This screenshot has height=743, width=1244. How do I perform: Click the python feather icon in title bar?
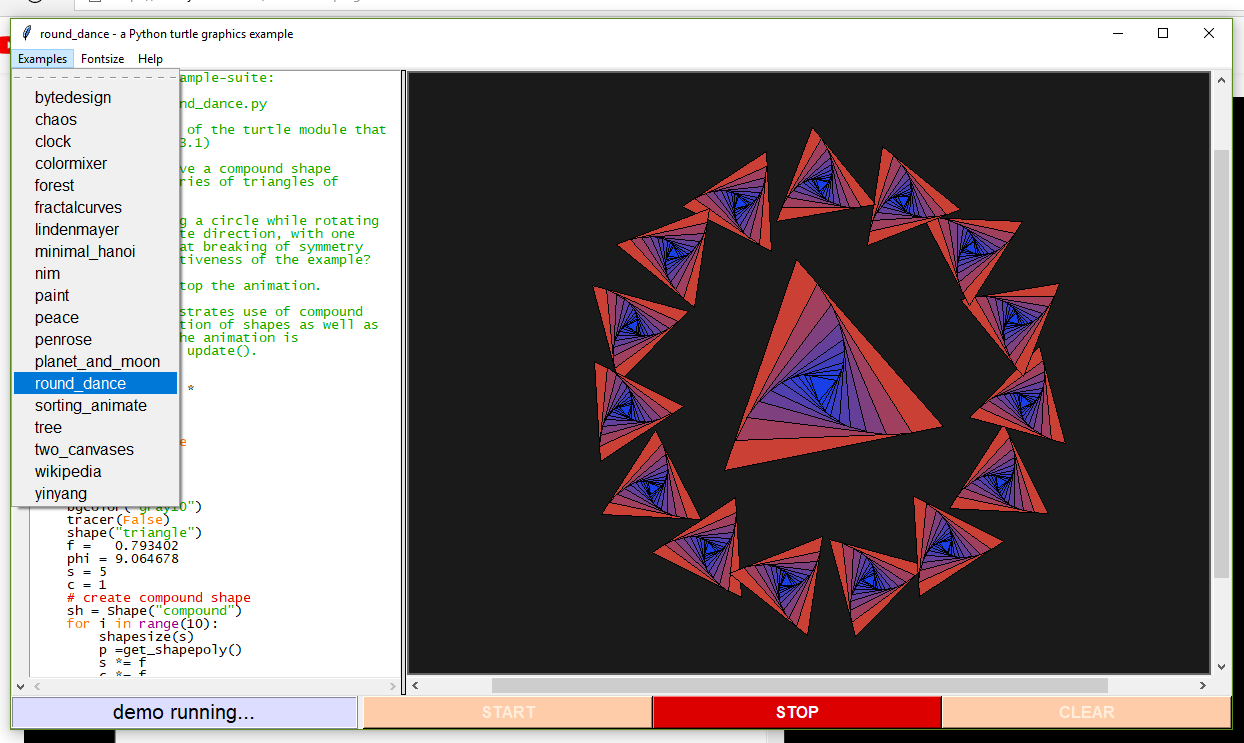[x=27, y=33]
